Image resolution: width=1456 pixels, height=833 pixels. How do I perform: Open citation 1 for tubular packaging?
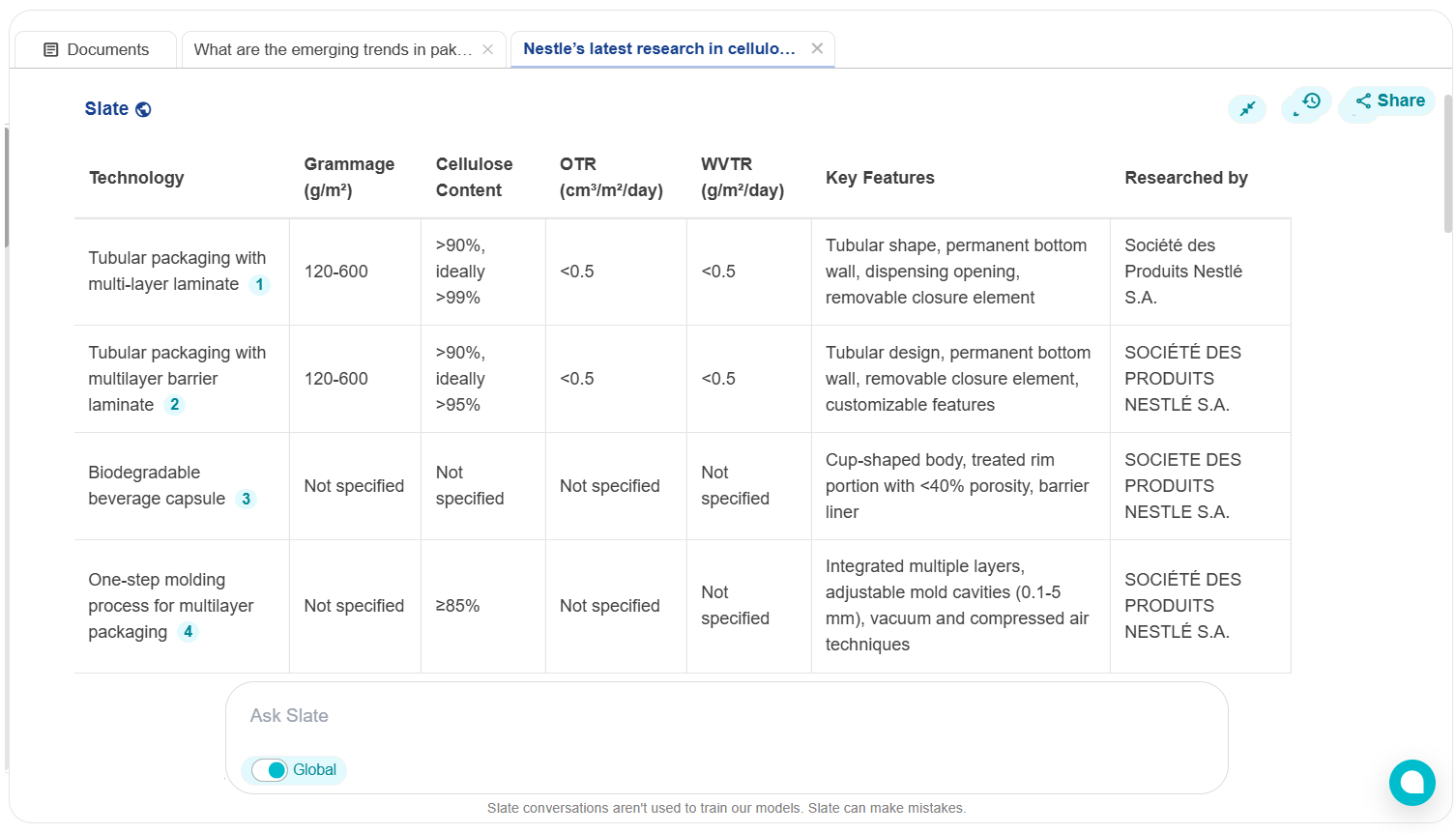point(259,285)
